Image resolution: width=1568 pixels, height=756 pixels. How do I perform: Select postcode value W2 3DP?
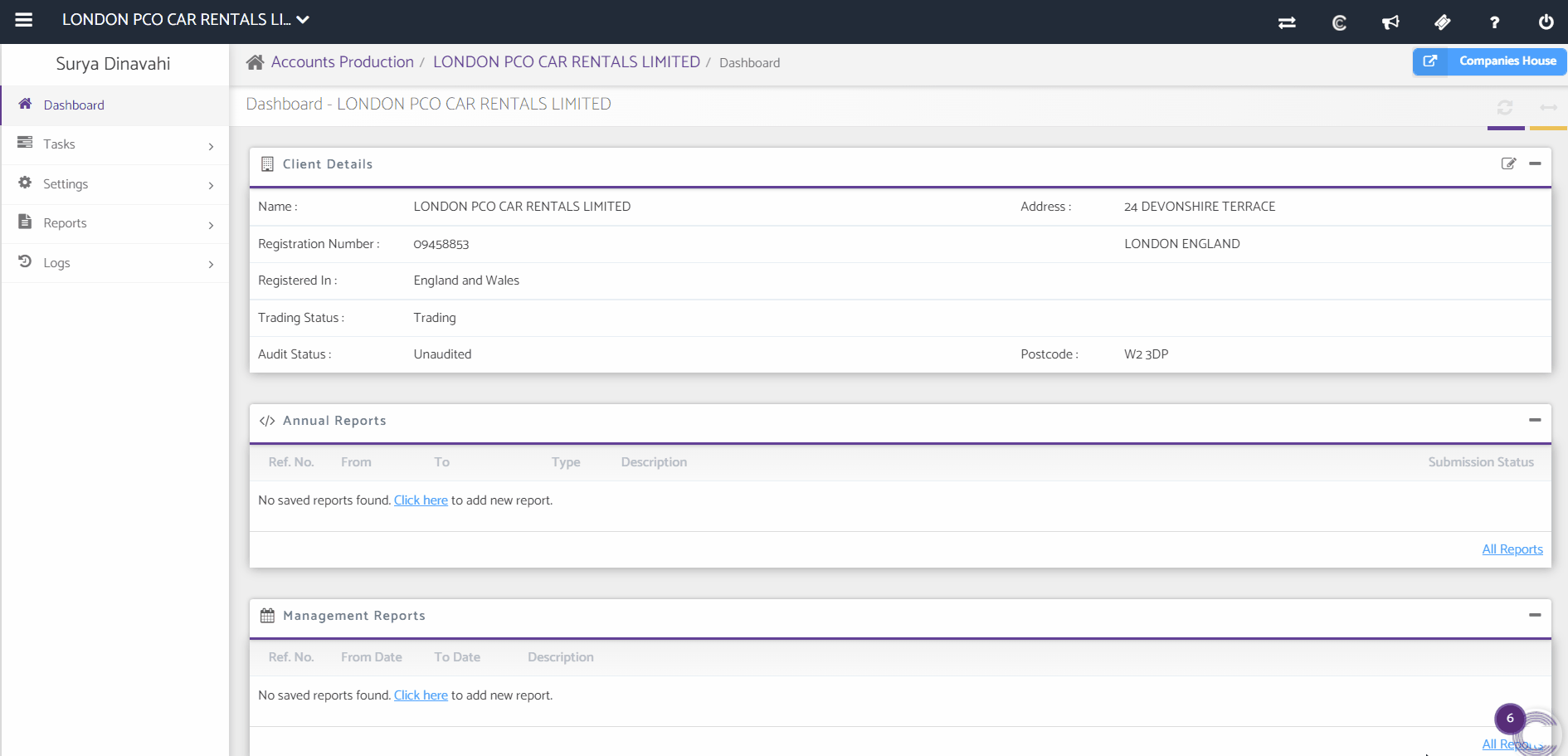[x=1147, y=354]
